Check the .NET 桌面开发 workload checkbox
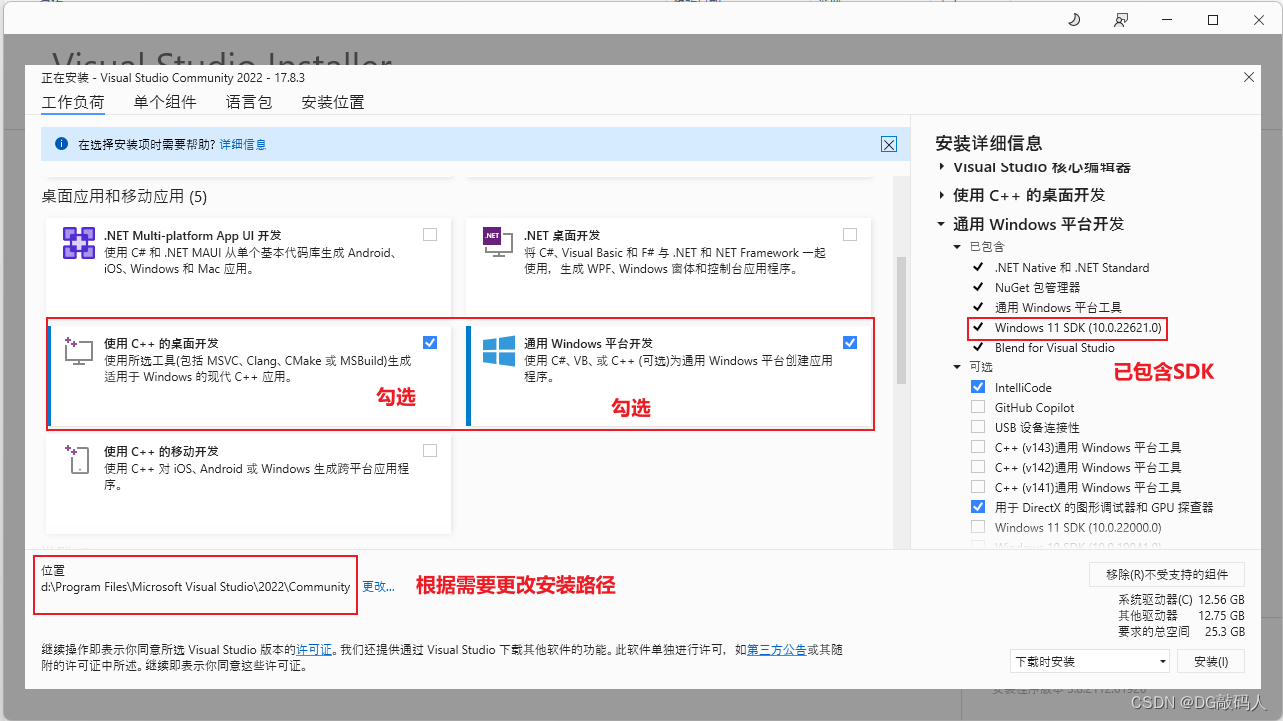Viewport: 1283px width, 721px height. tap(850, 235)
